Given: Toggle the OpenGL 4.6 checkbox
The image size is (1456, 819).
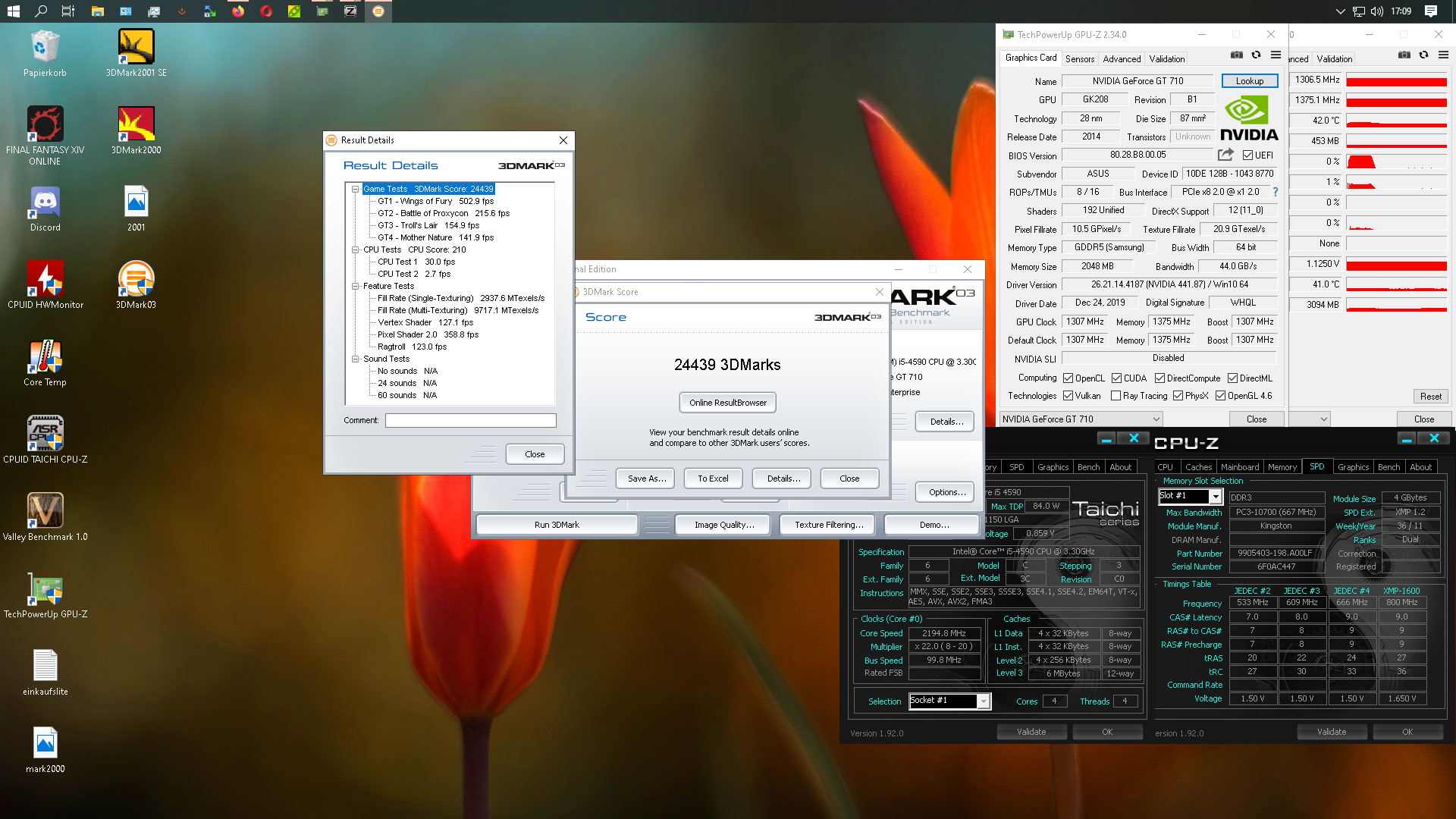Looking at the screenshot, I should pos(1220,396).
